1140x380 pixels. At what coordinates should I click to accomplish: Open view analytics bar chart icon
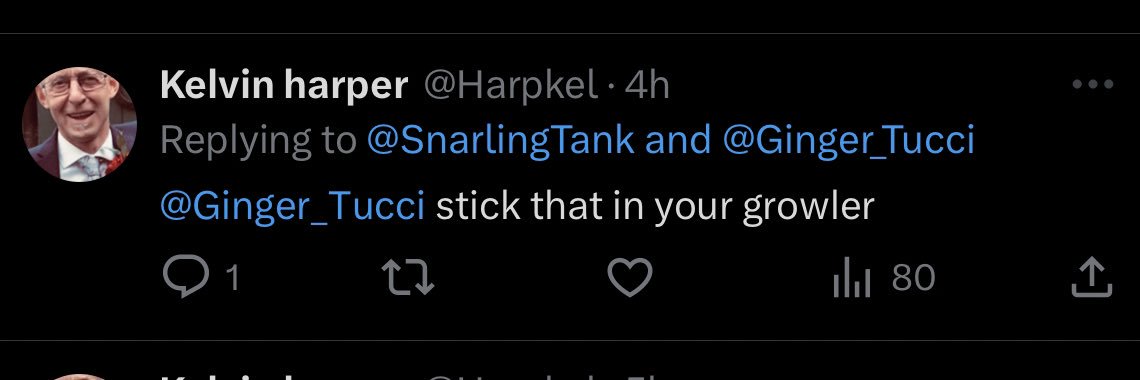pos(851,278)
